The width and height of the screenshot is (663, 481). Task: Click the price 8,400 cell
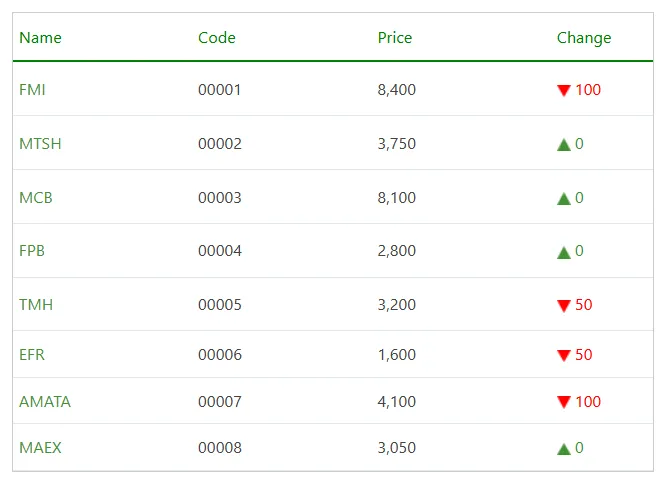tap(397, 90)
